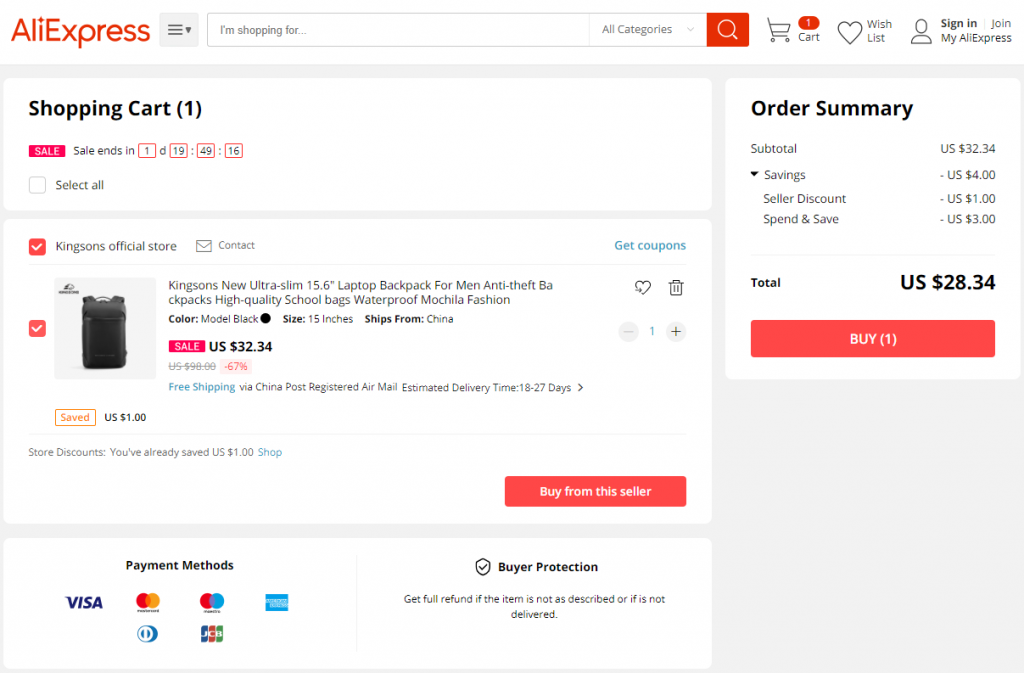Click the magnifier search button
Image resolution: width=1024 pixels, height=673 pixels.
728,30
